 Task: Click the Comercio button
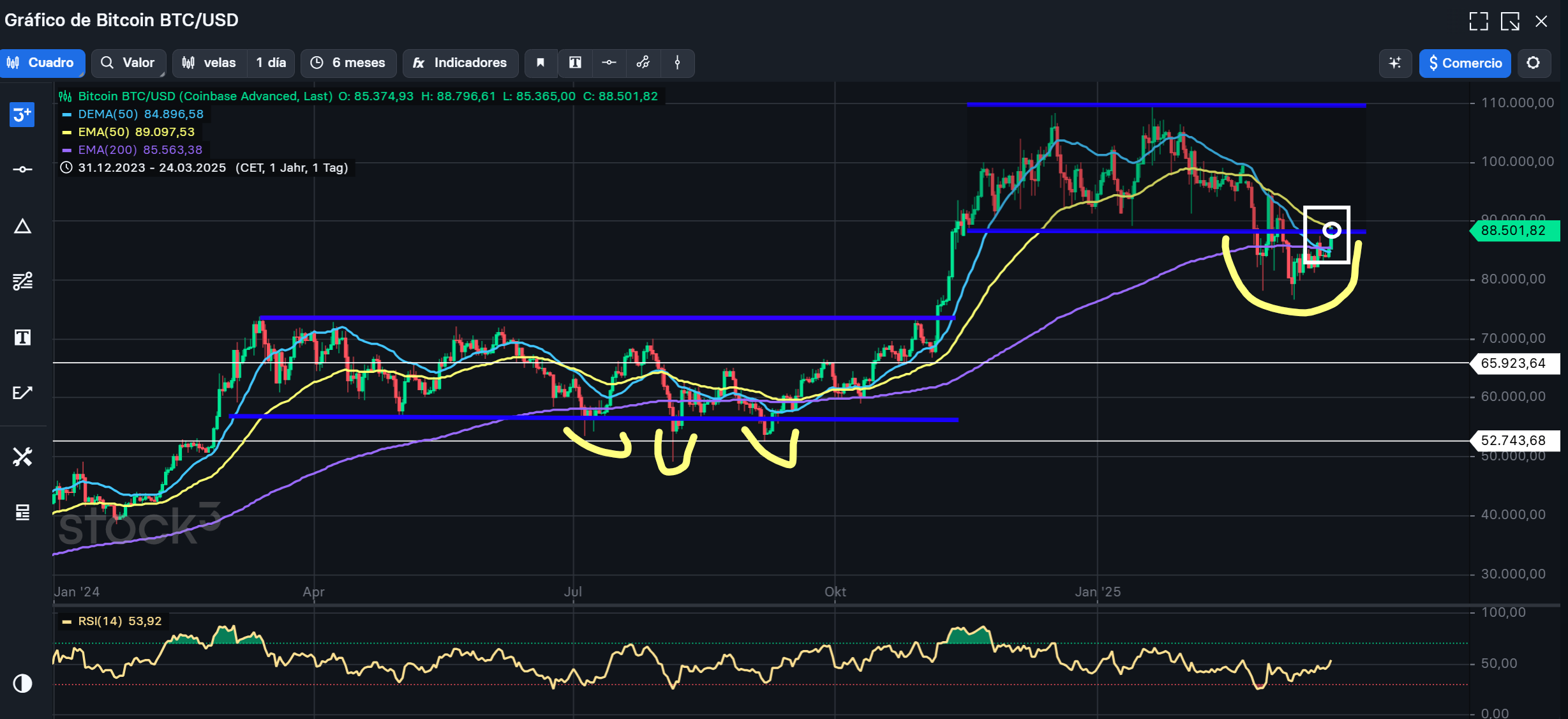coord(1465,63)
